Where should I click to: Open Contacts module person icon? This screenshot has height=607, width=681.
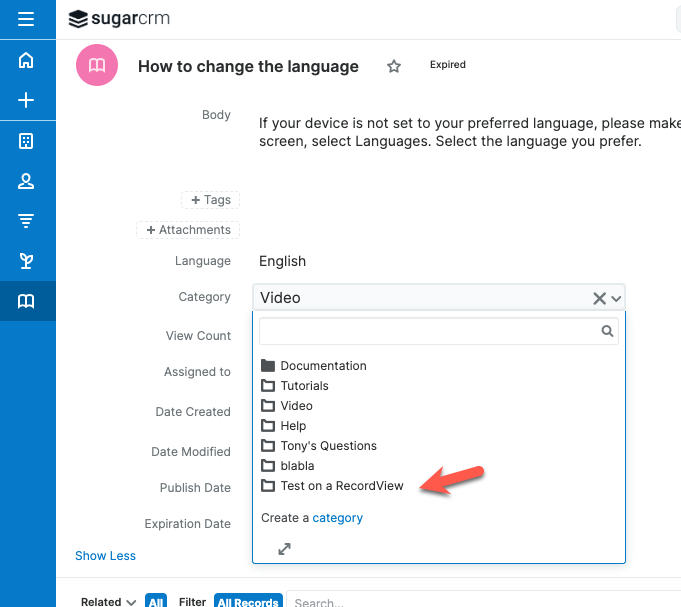(27, 181)
